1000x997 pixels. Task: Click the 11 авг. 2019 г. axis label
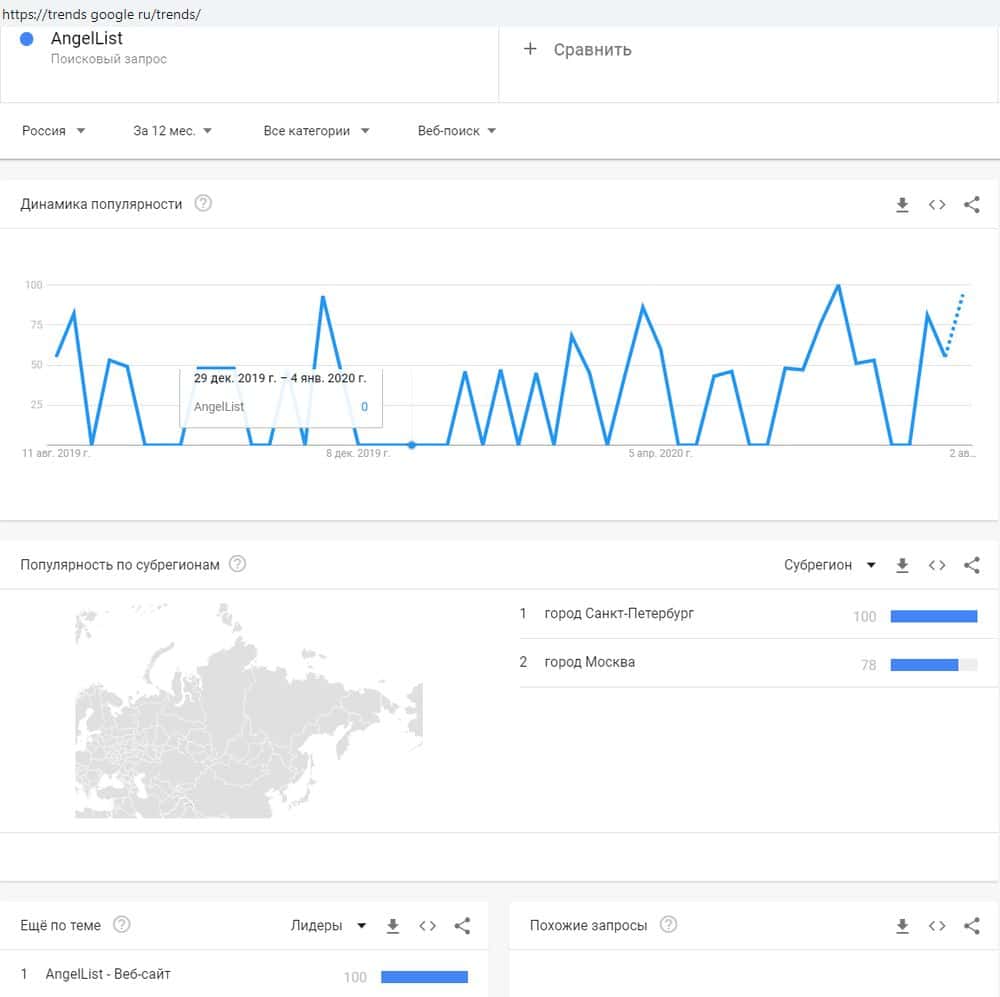56,454
